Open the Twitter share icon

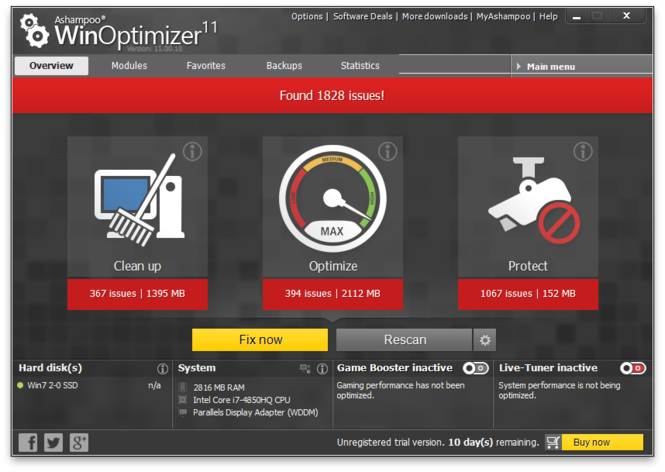[53, 442]
